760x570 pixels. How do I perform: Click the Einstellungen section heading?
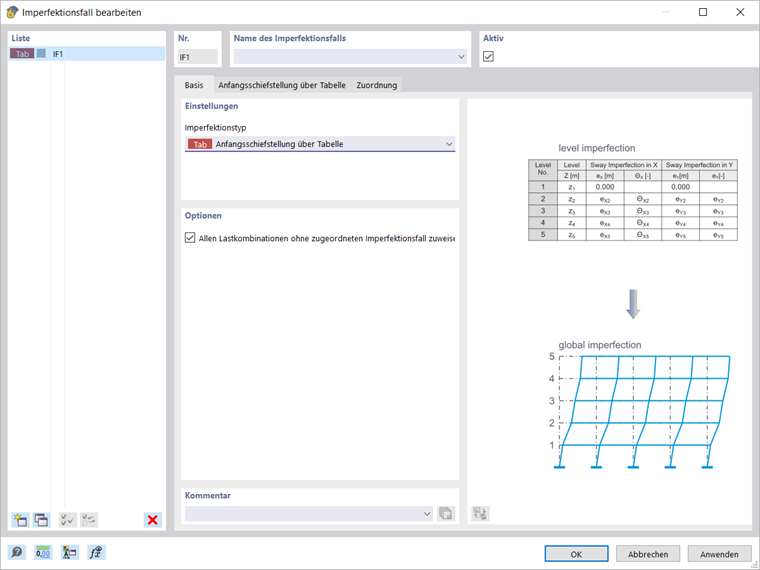(x=211, y=106)
